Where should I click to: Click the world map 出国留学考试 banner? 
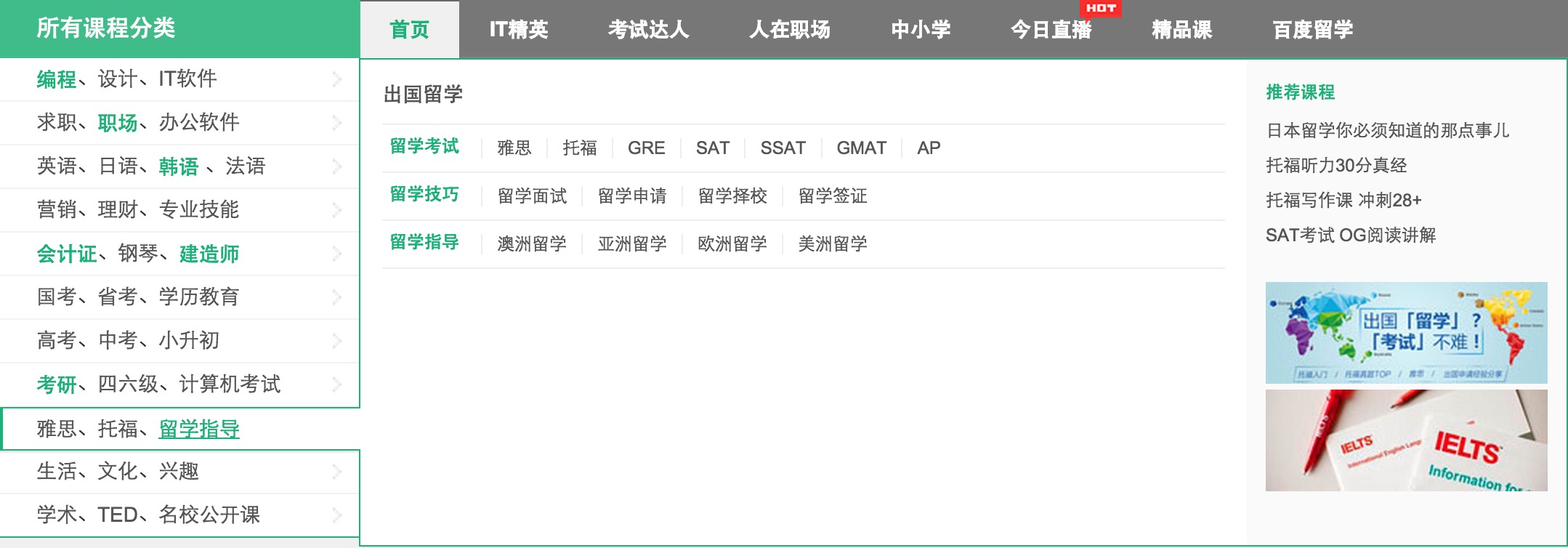pos(1406,333)
